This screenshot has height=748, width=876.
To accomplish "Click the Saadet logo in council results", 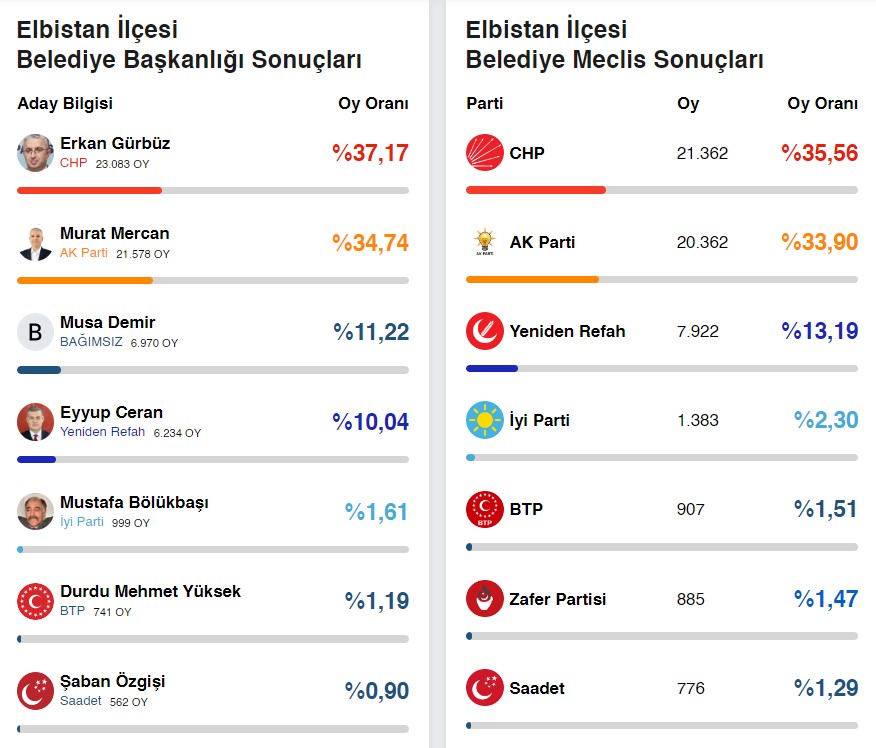I will 485,688.
